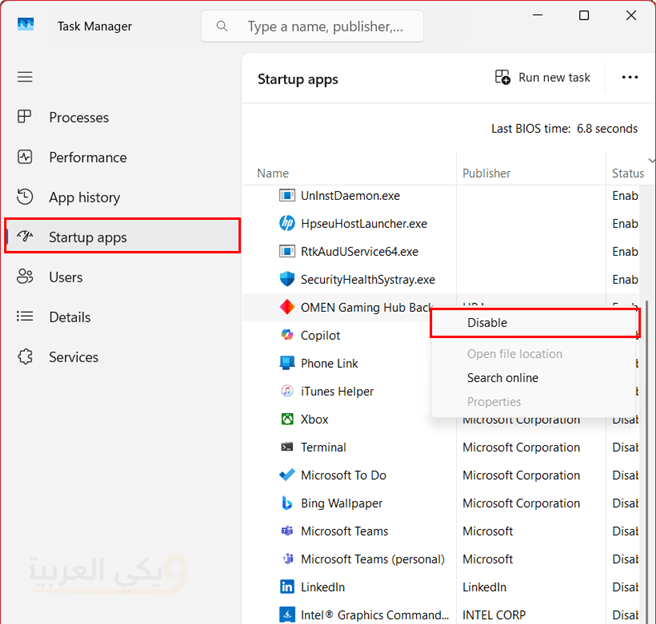Image resolution: width=656 pixels, height=624 pixels.
Task: Select the iTunes Helper entry
Action: tap(337, 391)
